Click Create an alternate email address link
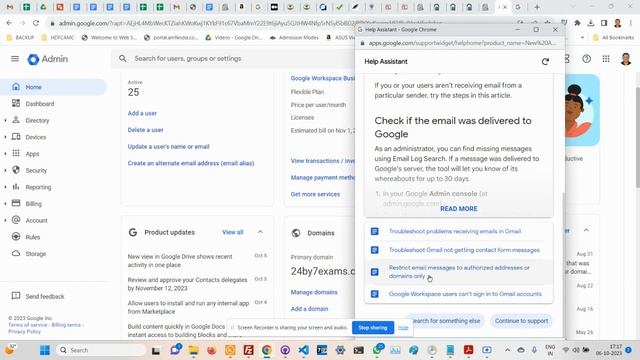Viewport: 640px width, 360px height. coord(191,163)
